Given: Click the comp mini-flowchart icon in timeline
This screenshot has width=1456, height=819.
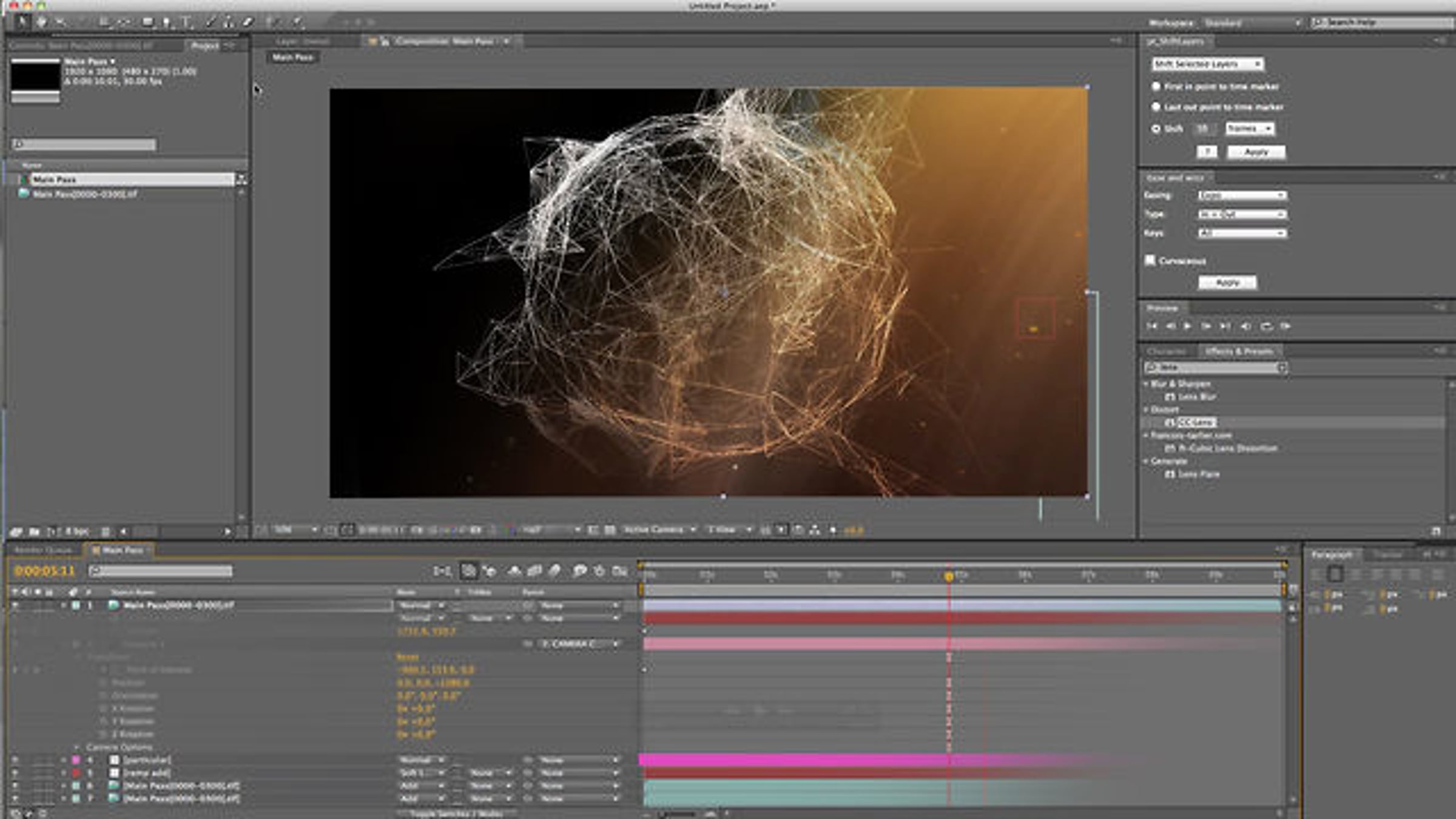Looking at the screenshot, I should pyautogui.click(x=442, y=571).
